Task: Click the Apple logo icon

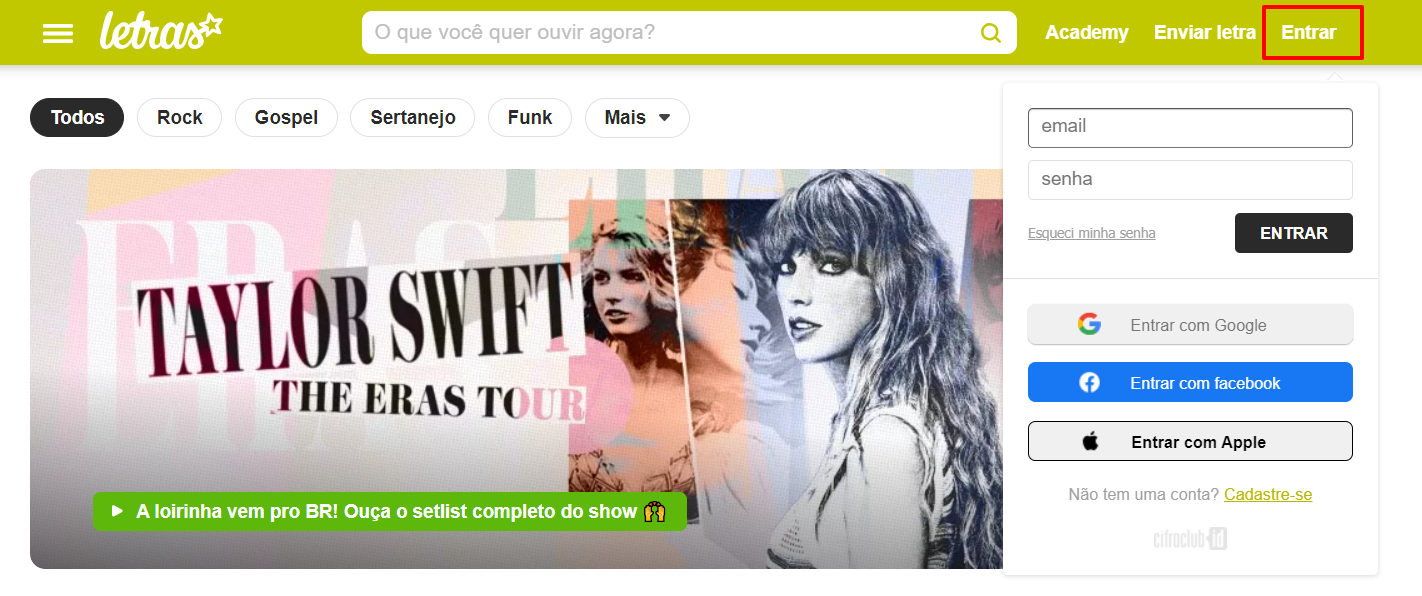Action: point(1090,441)
